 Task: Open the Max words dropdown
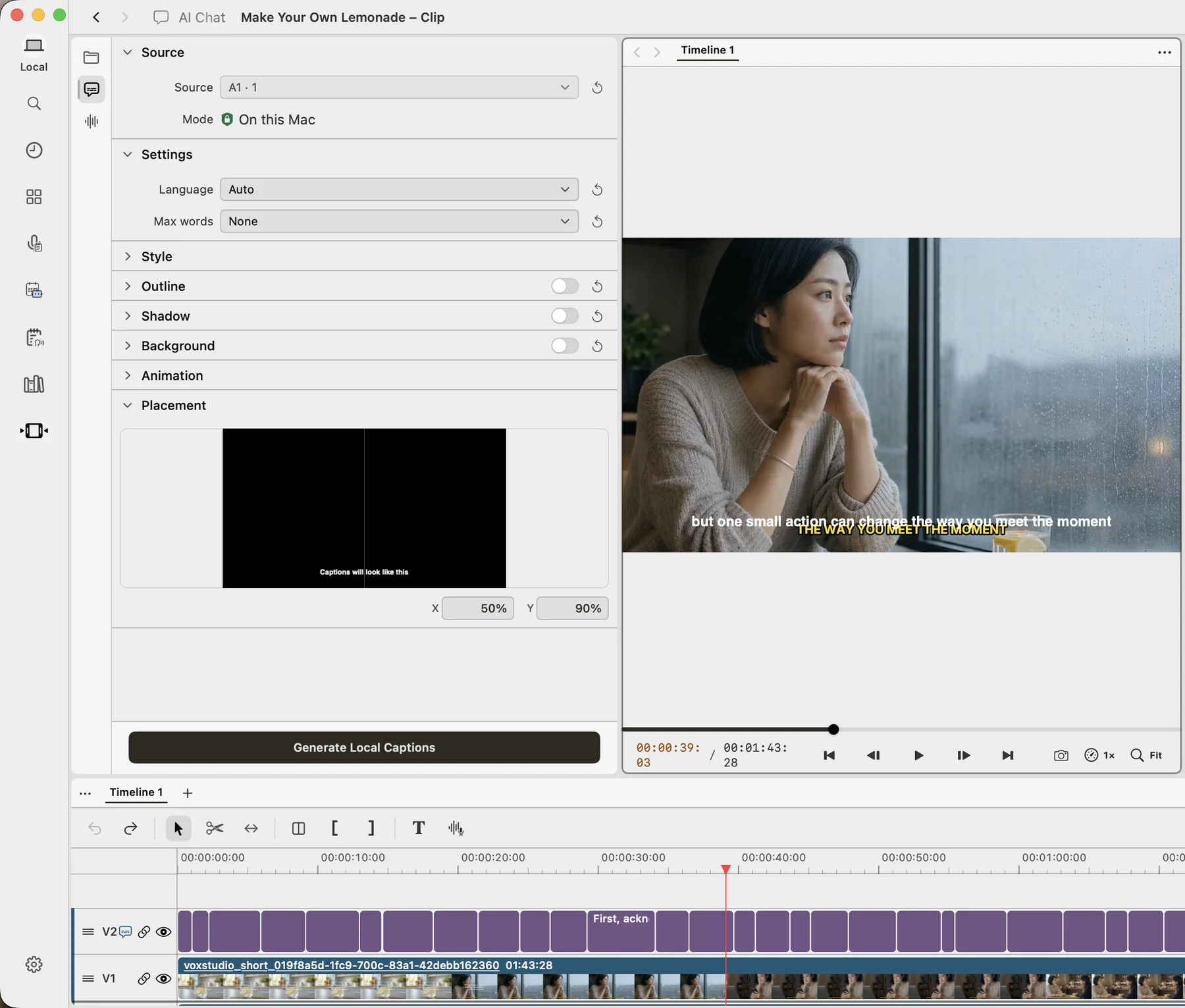click(399, 221)
